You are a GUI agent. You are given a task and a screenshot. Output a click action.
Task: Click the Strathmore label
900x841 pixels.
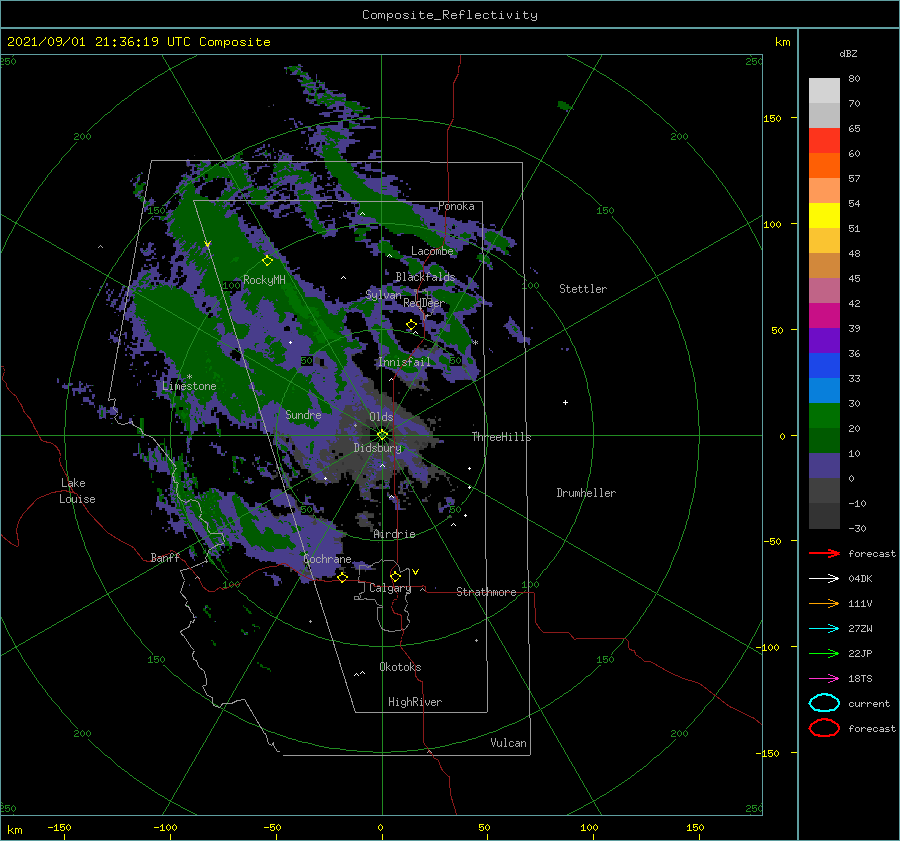click(486, 592)
